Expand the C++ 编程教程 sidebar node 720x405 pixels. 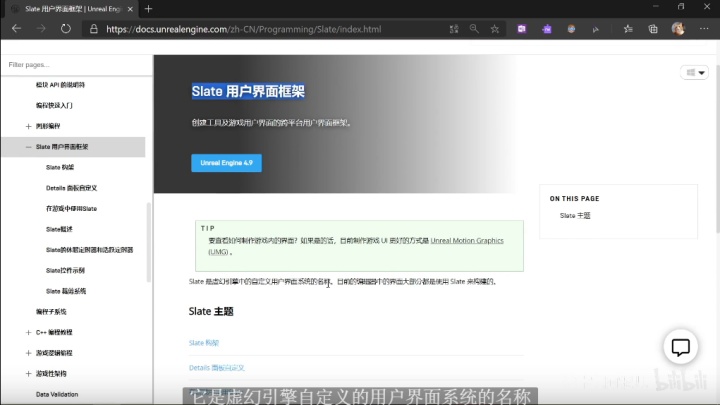(x=28, y=332)
